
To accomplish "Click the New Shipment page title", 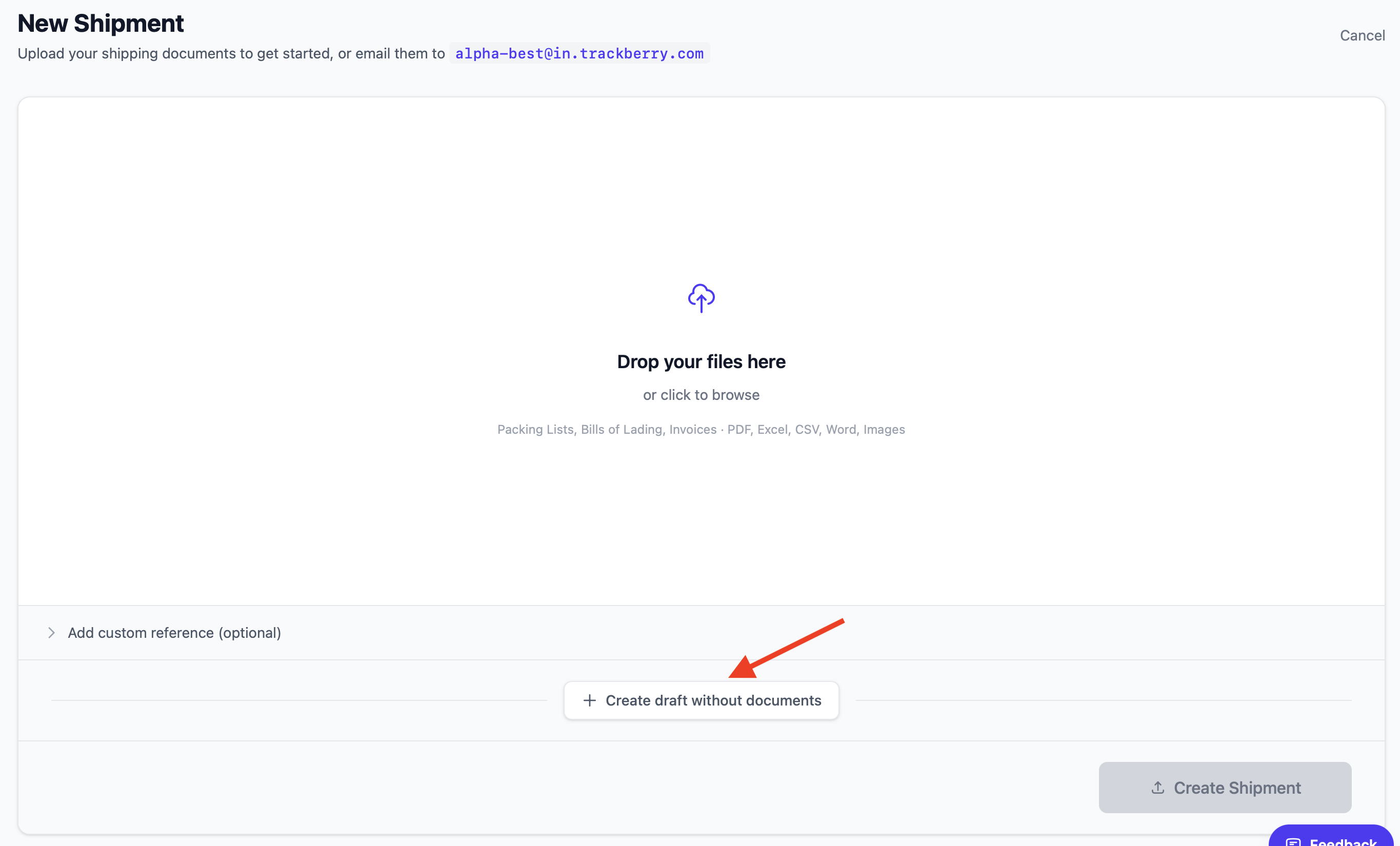I will (101, 23).
